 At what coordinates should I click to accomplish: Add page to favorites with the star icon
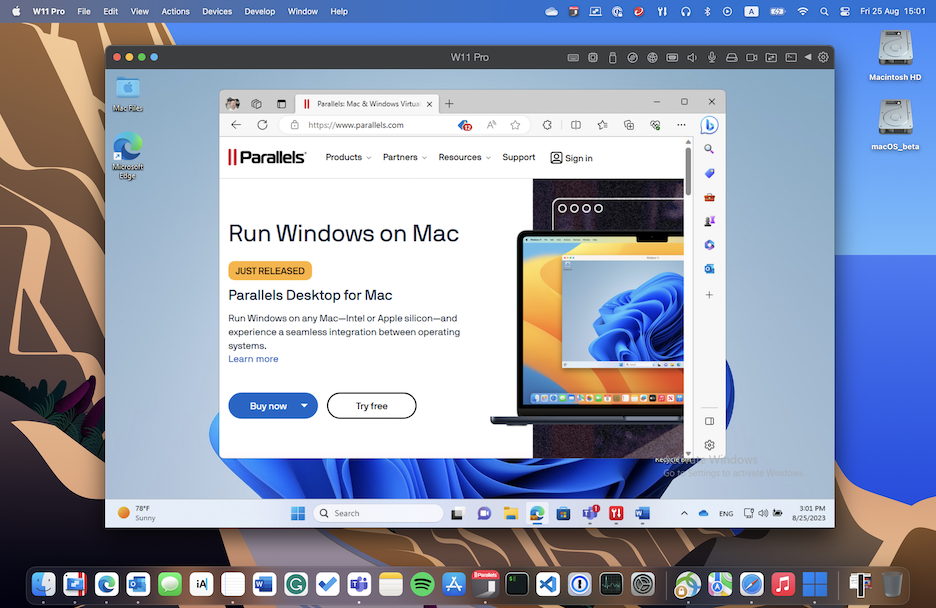(x=514, y=125)
